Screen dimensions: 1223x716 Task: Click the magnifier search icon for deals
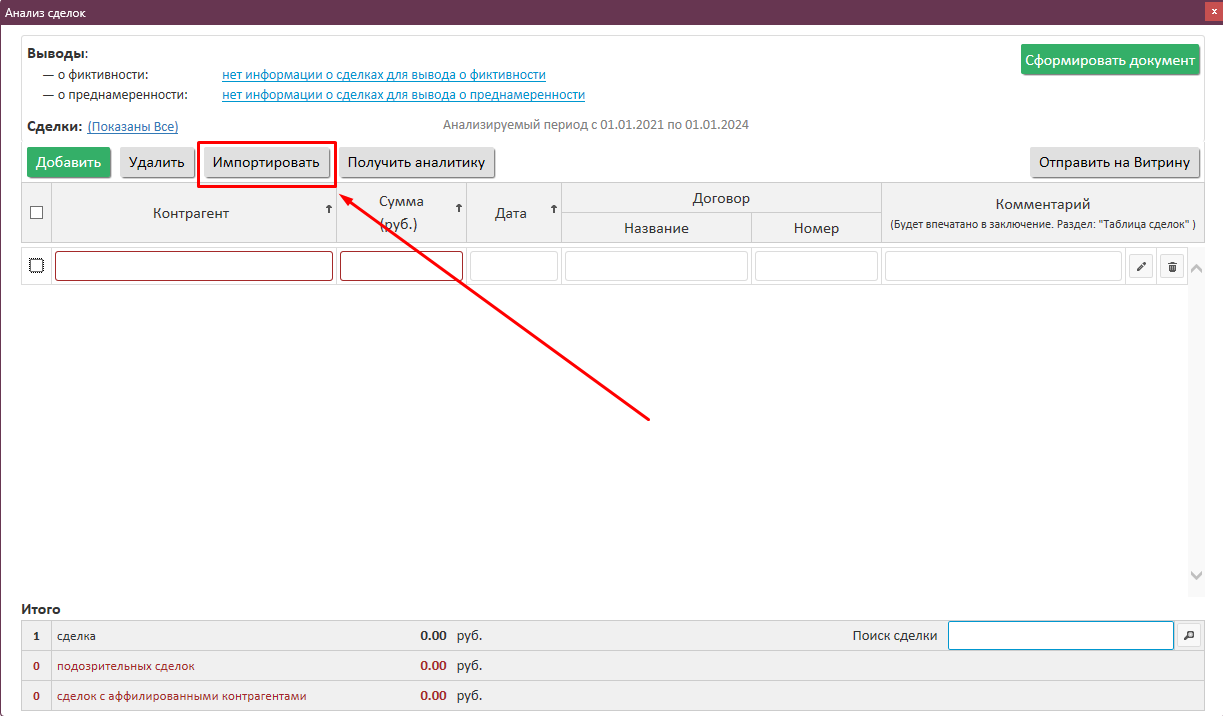1188,635
